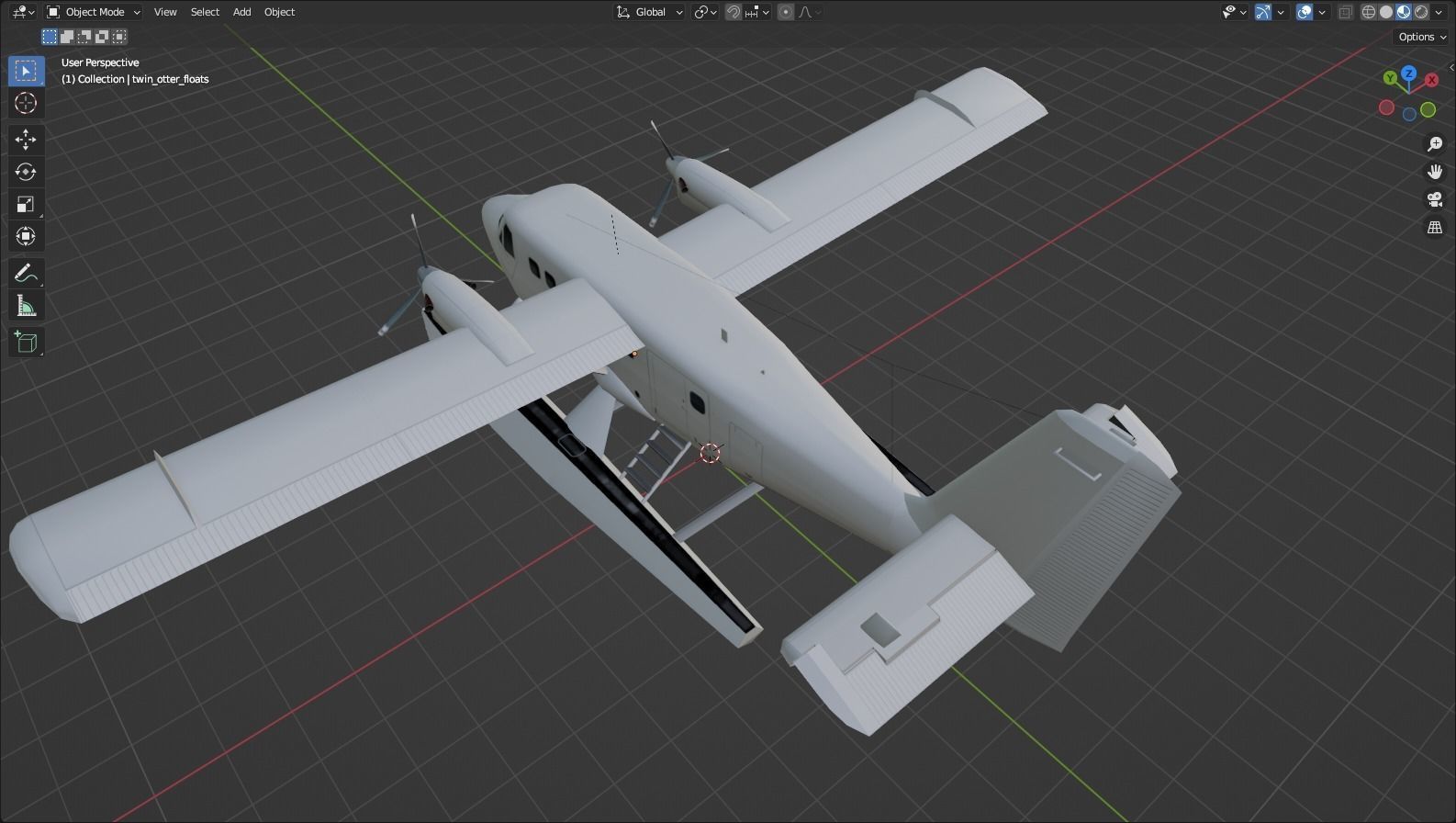Set selection mode to subtract
1456x823 pixels.
pyautogui.click(x=84, y=37)
